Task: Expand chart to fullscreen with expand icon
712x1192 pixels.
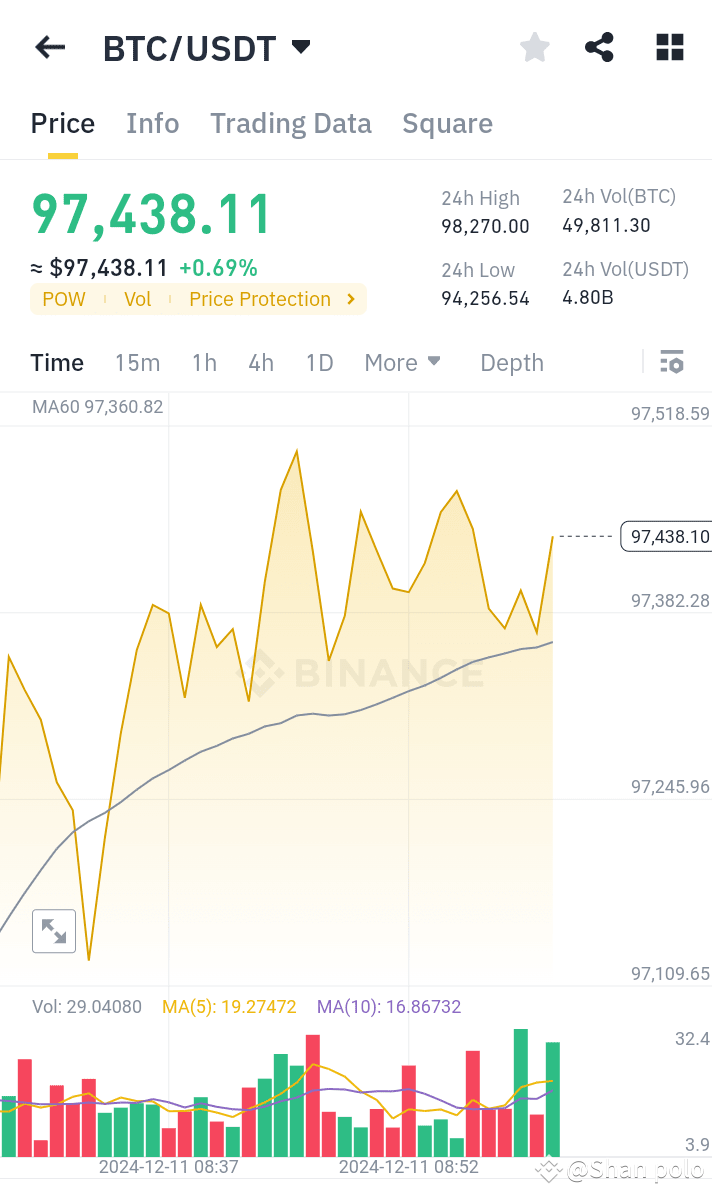Action: pos(54,931)
